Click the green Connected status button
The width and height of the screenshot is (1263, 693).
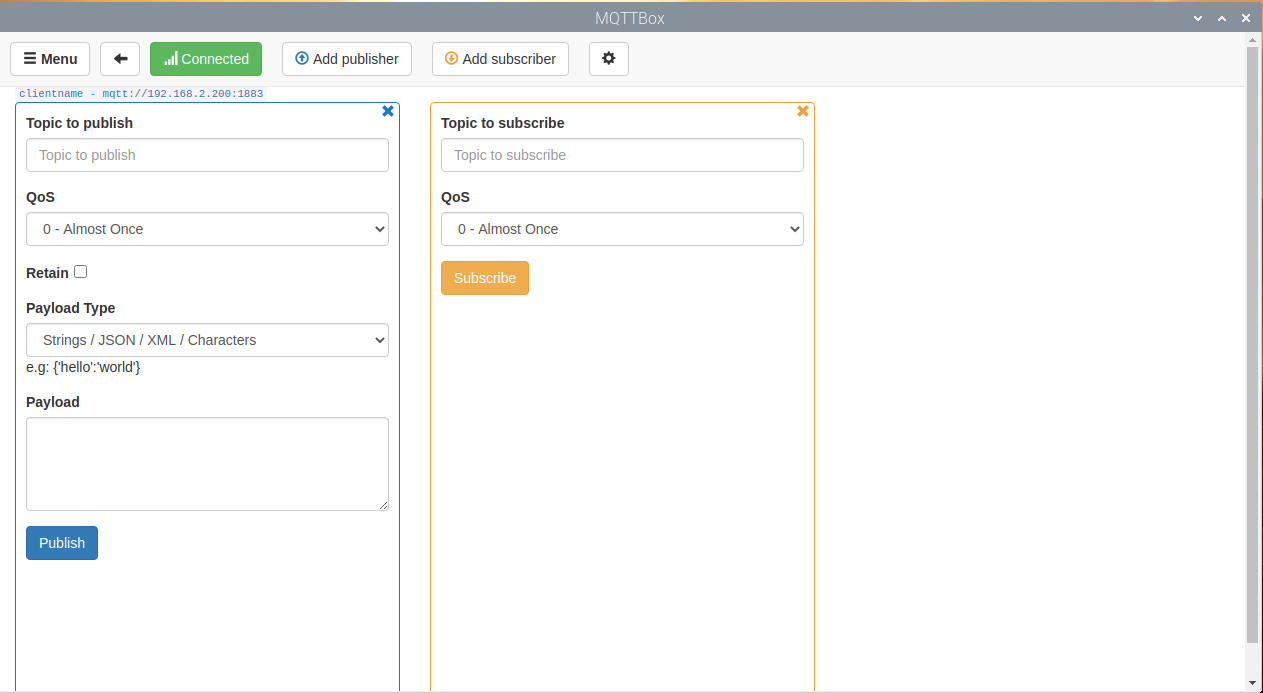[x=206, y=59]
